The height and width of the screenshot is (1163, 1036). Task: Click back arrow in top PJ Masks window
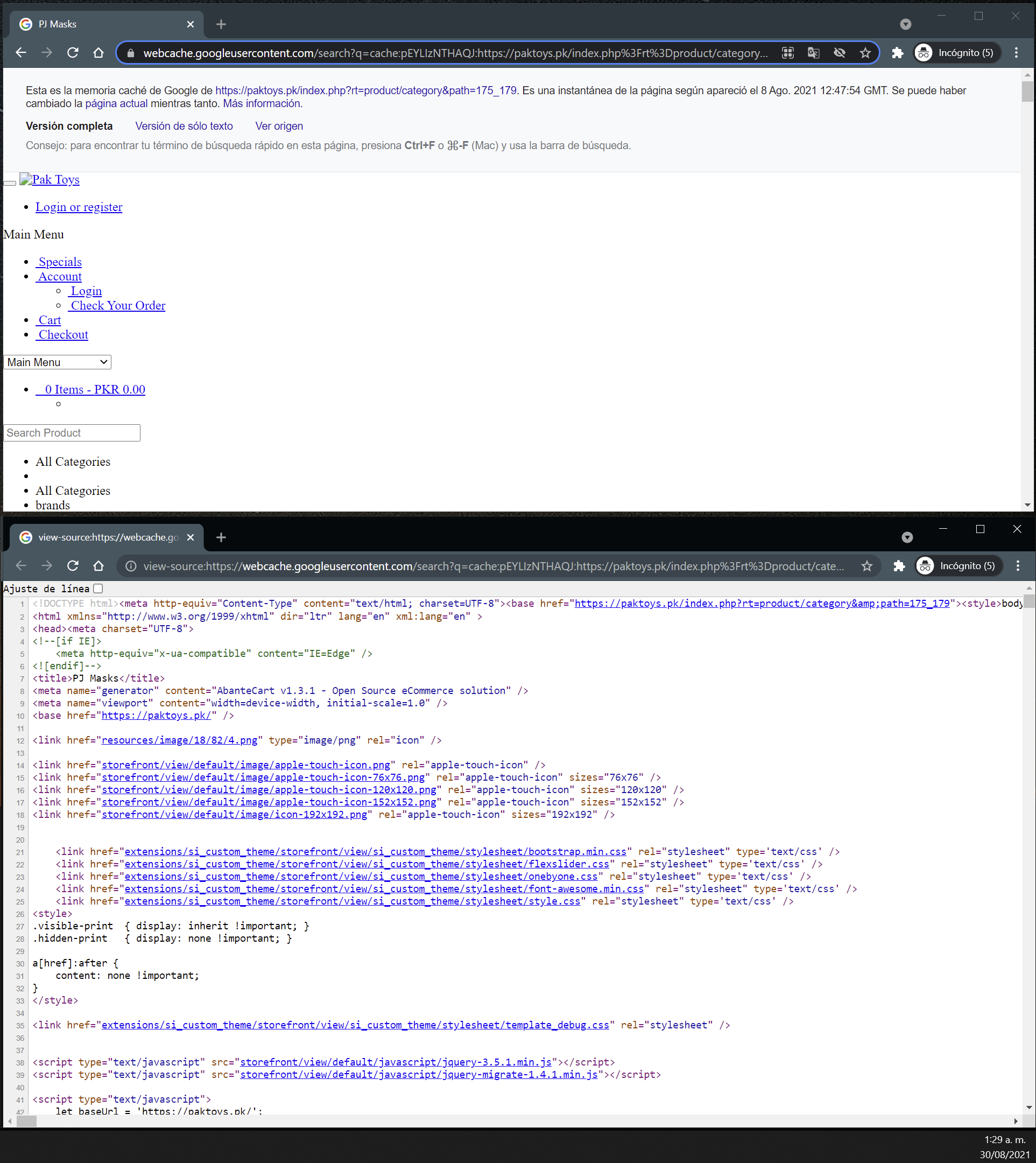click(x=21, y=53)
